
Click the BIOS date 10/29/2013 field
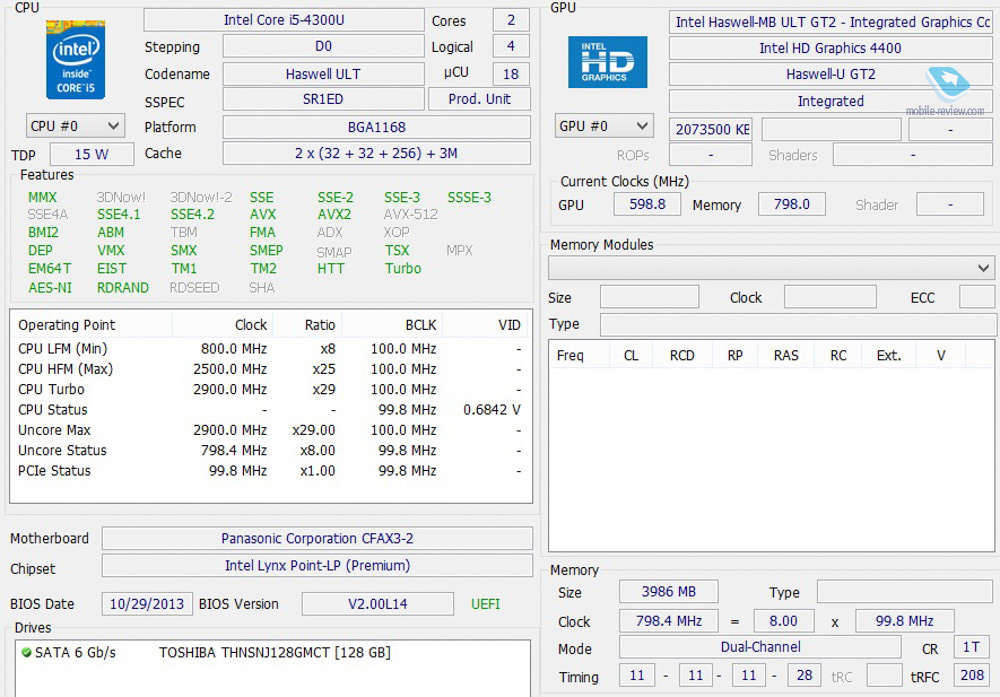147,604
